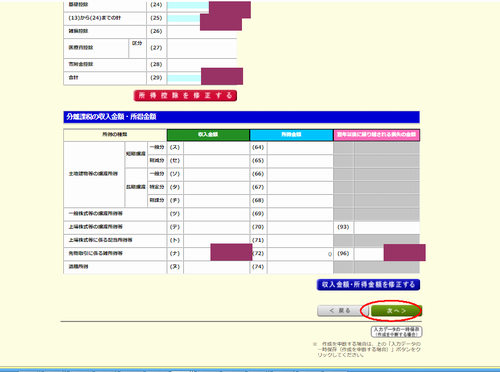Click the (68) code cell
This screenshot has height=372, width=500.
258,201
